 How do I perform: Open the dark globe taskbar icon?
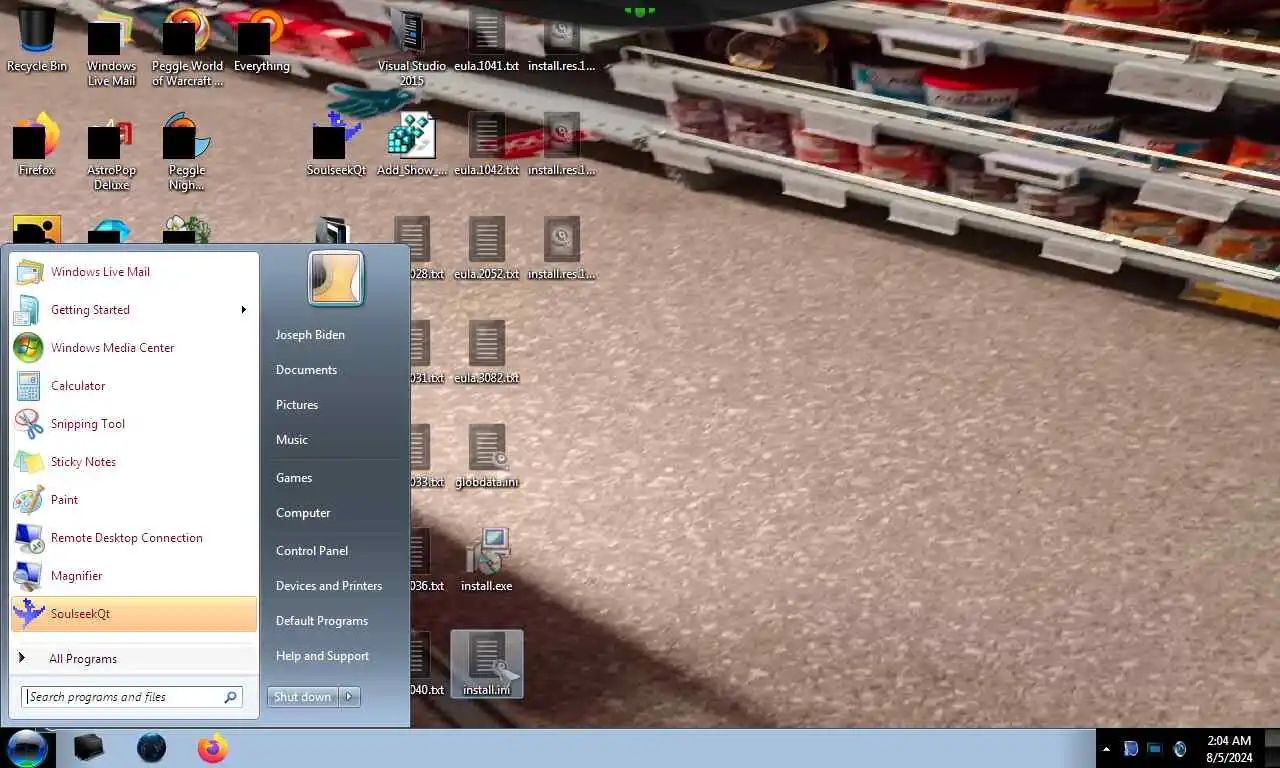(x=151, y=748)
